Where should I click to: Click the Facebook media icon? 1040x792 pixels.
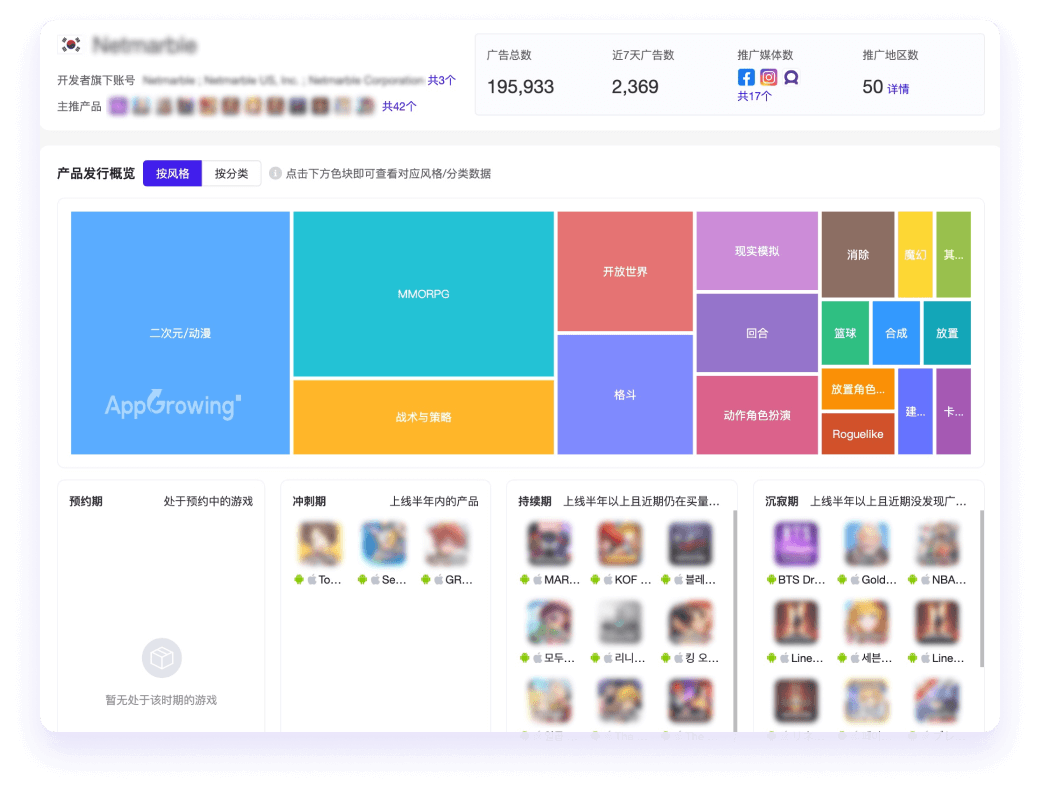pyautogui.click(x=746, y=77)
